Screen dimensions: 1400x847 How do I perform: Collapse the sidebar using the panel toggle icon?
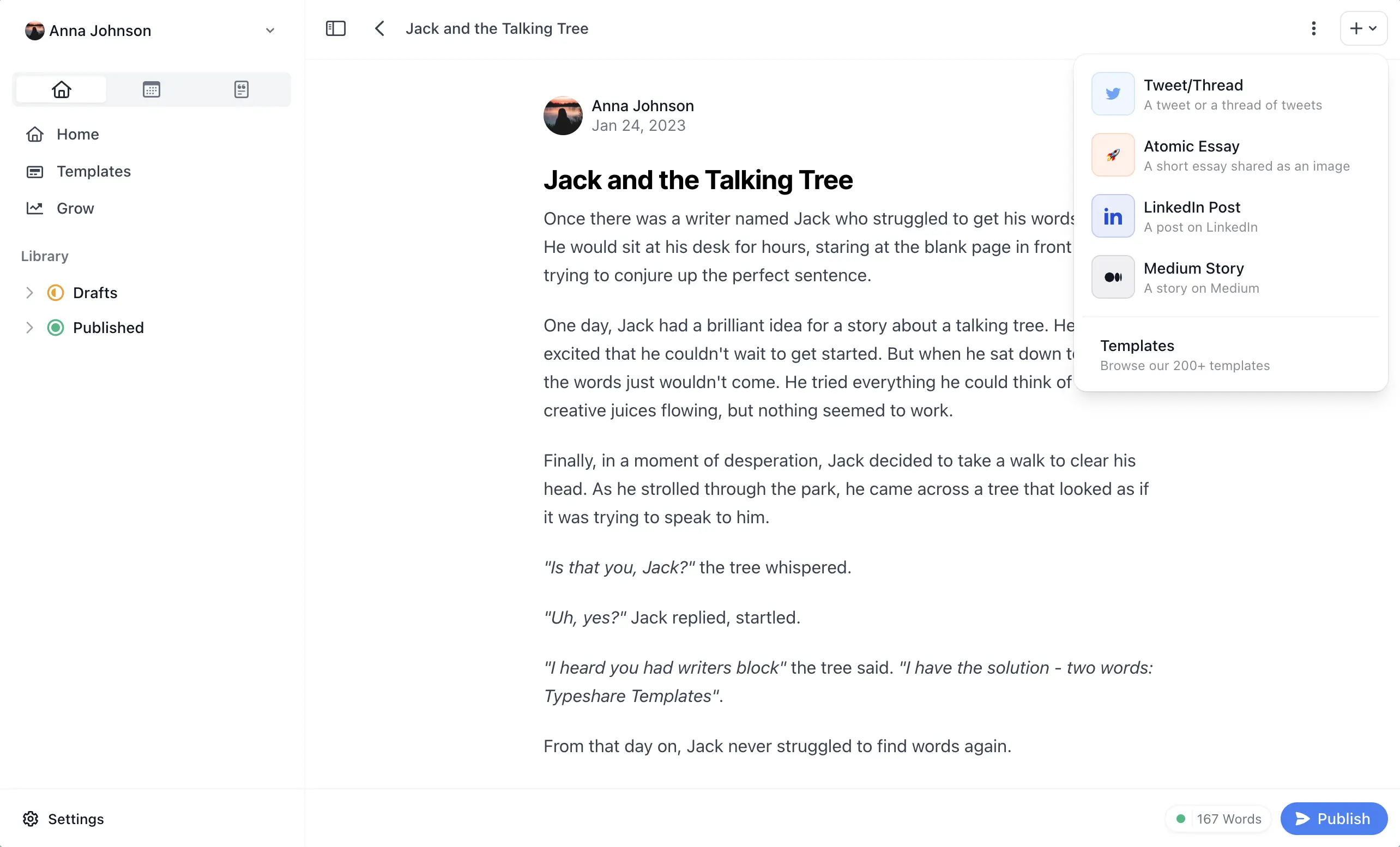pyautogui.click(x=335, y=28)
